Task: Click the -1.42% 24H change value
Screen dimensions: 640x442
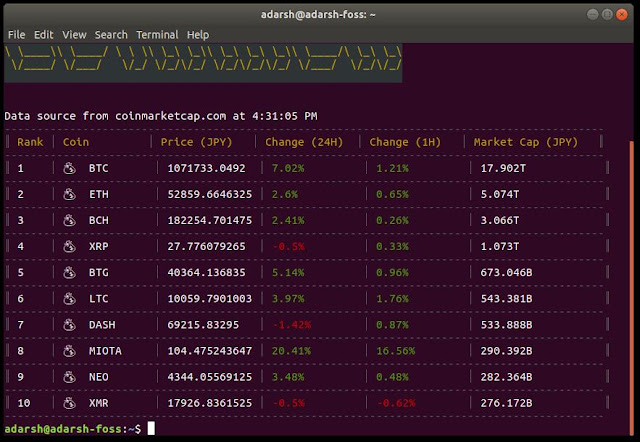Action: tap(291, 325)
